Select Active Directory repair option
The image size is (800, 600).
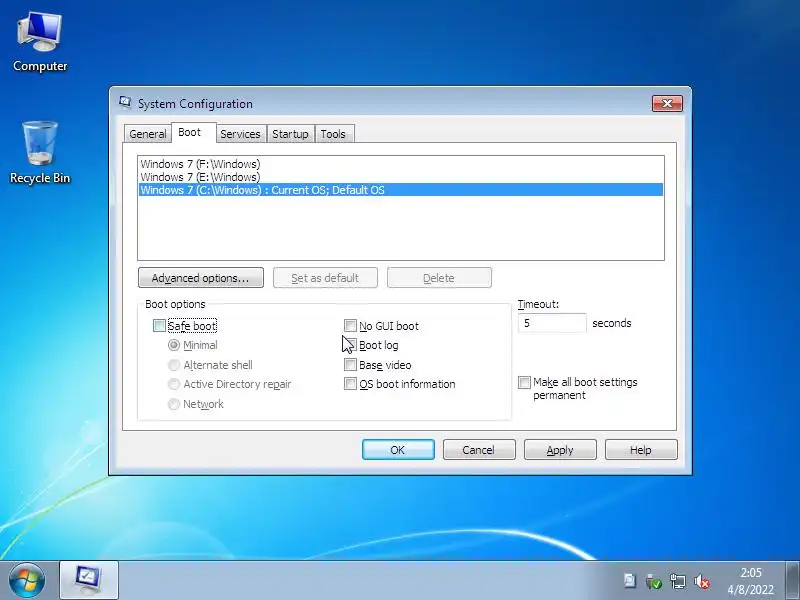tap(174, 384)
